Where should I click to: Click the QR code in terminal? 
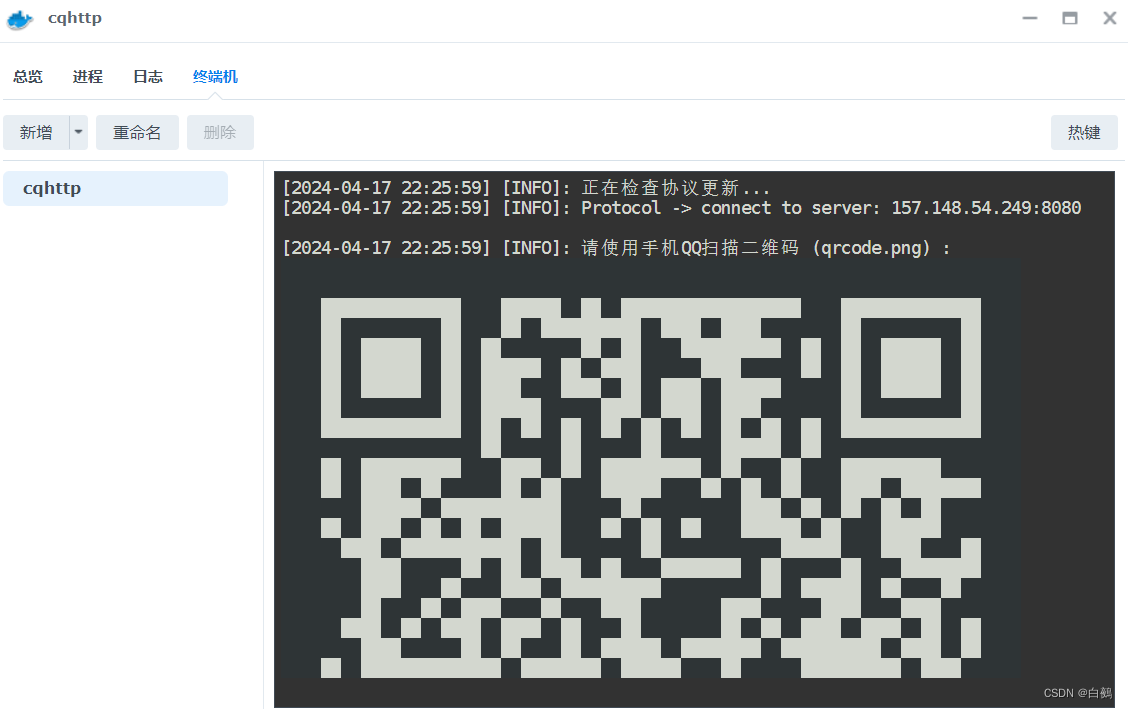(651, 488)
